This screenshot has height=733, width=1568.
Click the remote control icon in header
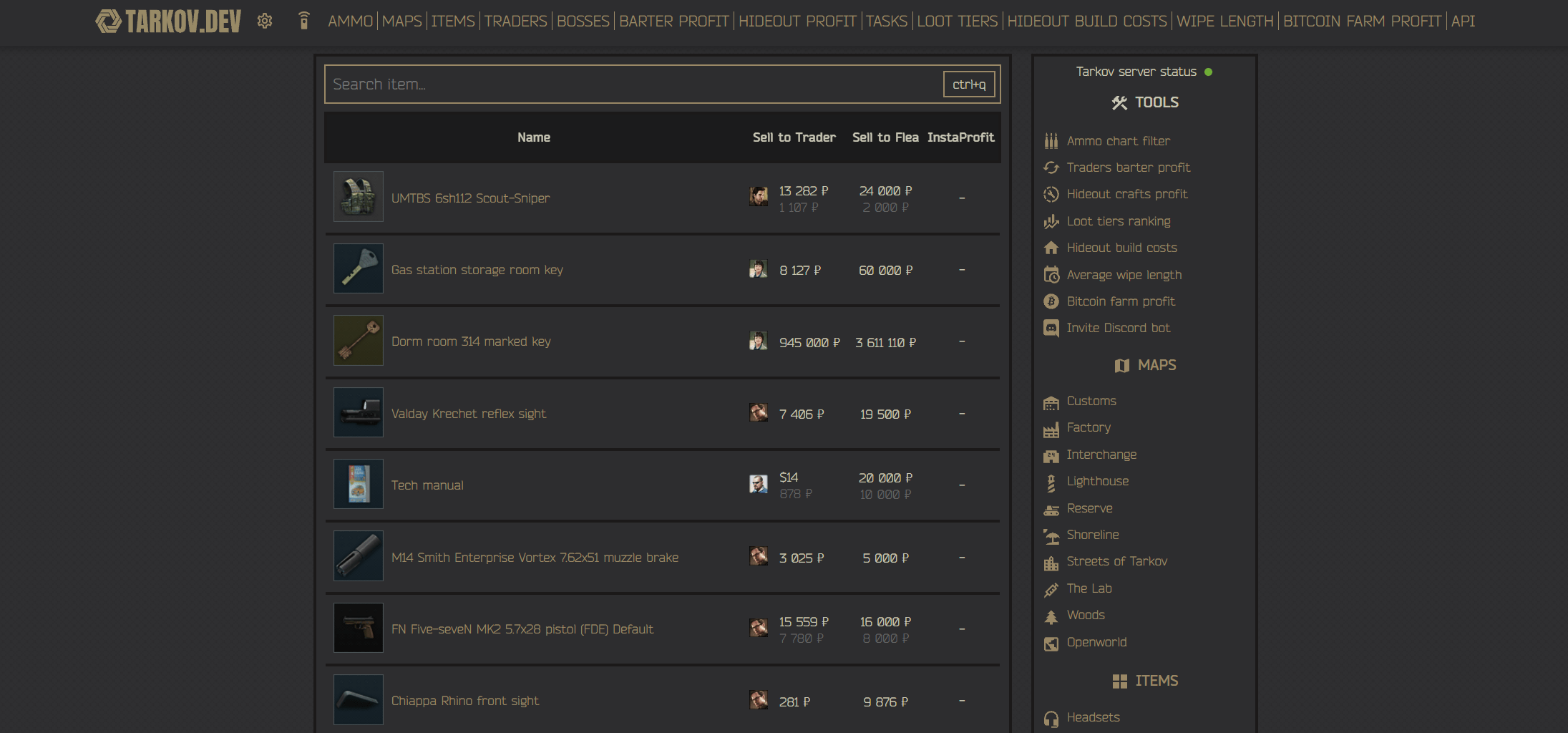(303, 21)
